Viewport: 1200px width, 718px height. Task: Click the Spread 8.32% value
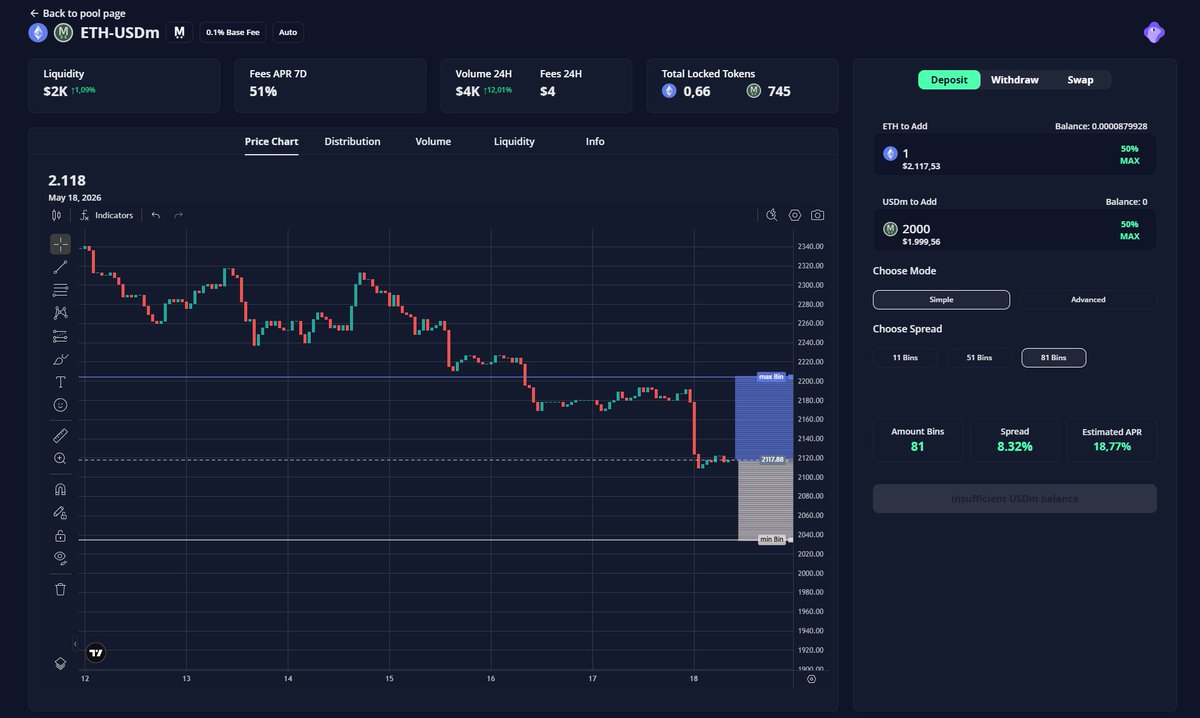pos(1014,447)
